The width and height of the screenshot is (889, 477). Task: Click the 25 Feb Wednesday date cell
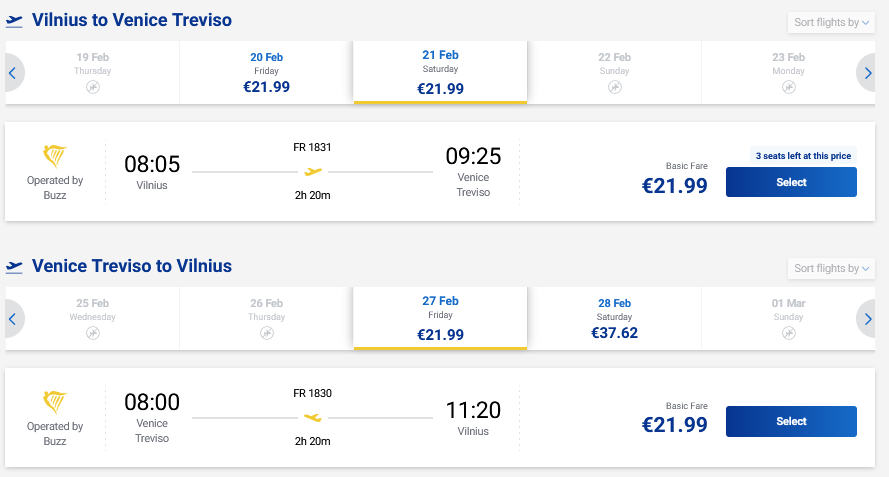93,319
